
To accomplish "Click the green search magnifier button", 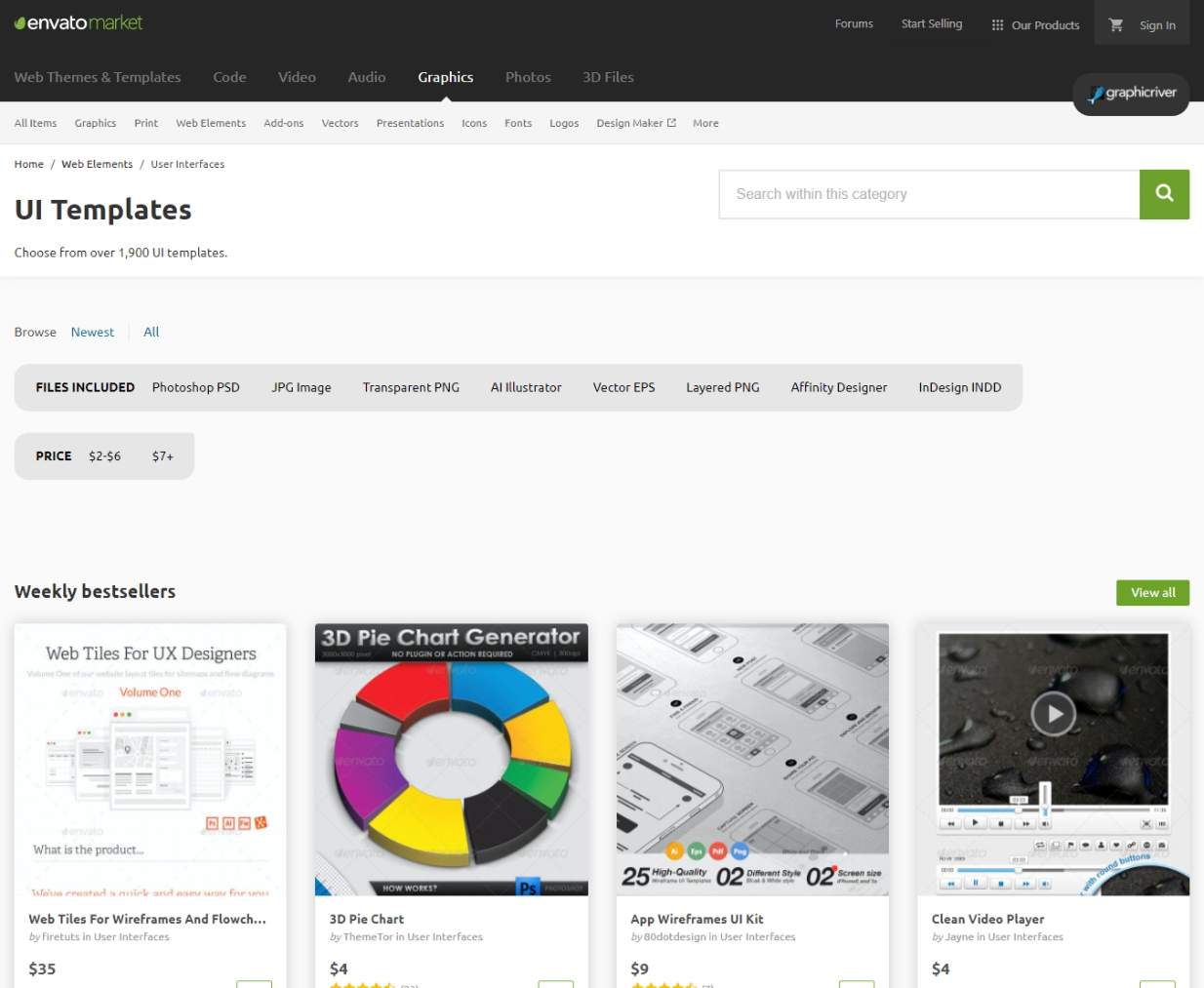I will click(x=1164, y=194).
